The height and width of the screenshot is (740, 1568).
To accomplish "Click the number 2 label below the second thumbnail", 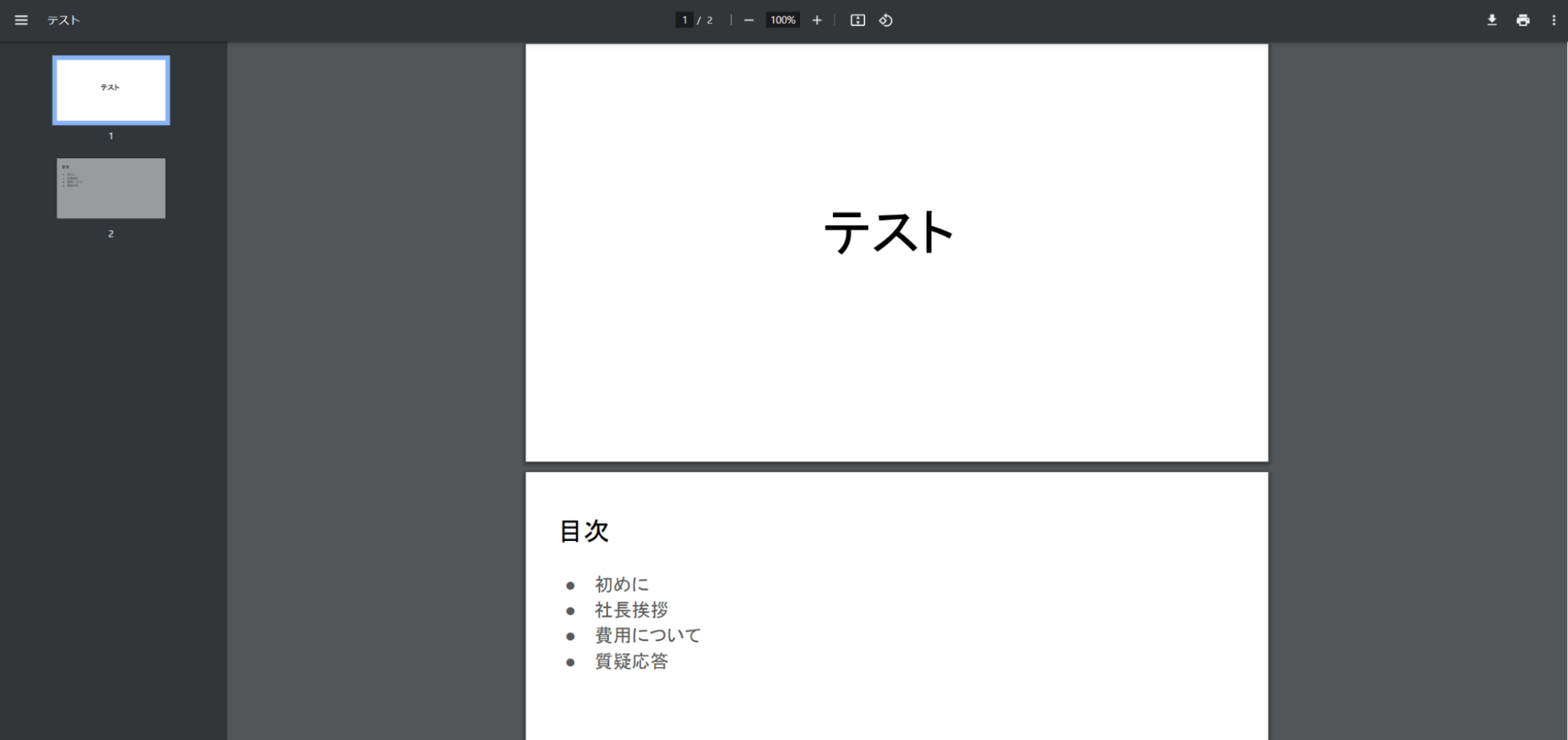I will (111, 234).
